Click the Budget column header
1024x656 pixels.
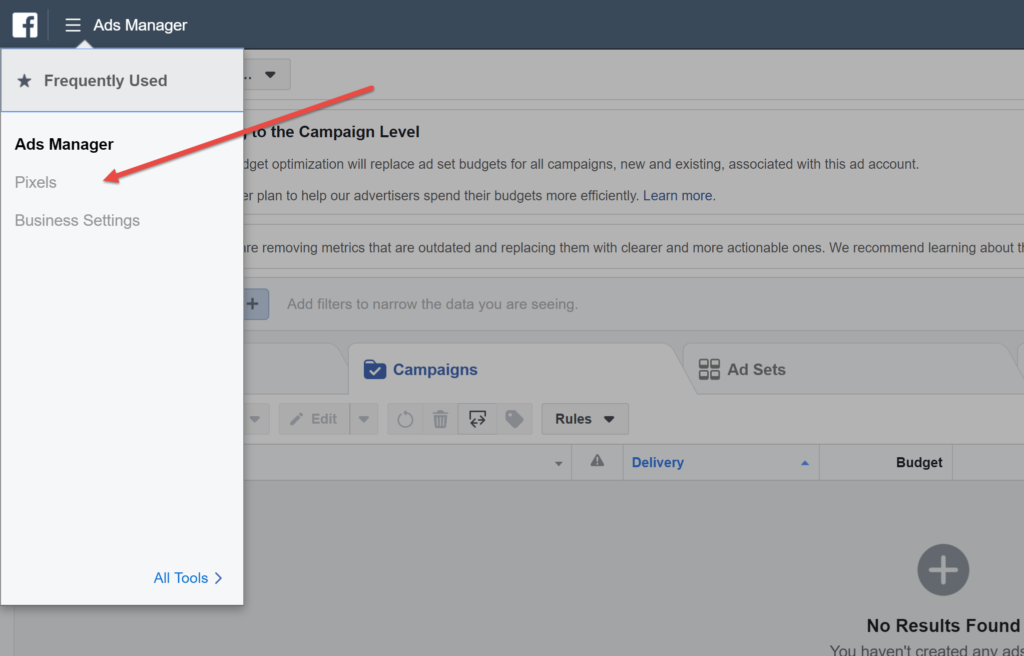tap(919, 463)
